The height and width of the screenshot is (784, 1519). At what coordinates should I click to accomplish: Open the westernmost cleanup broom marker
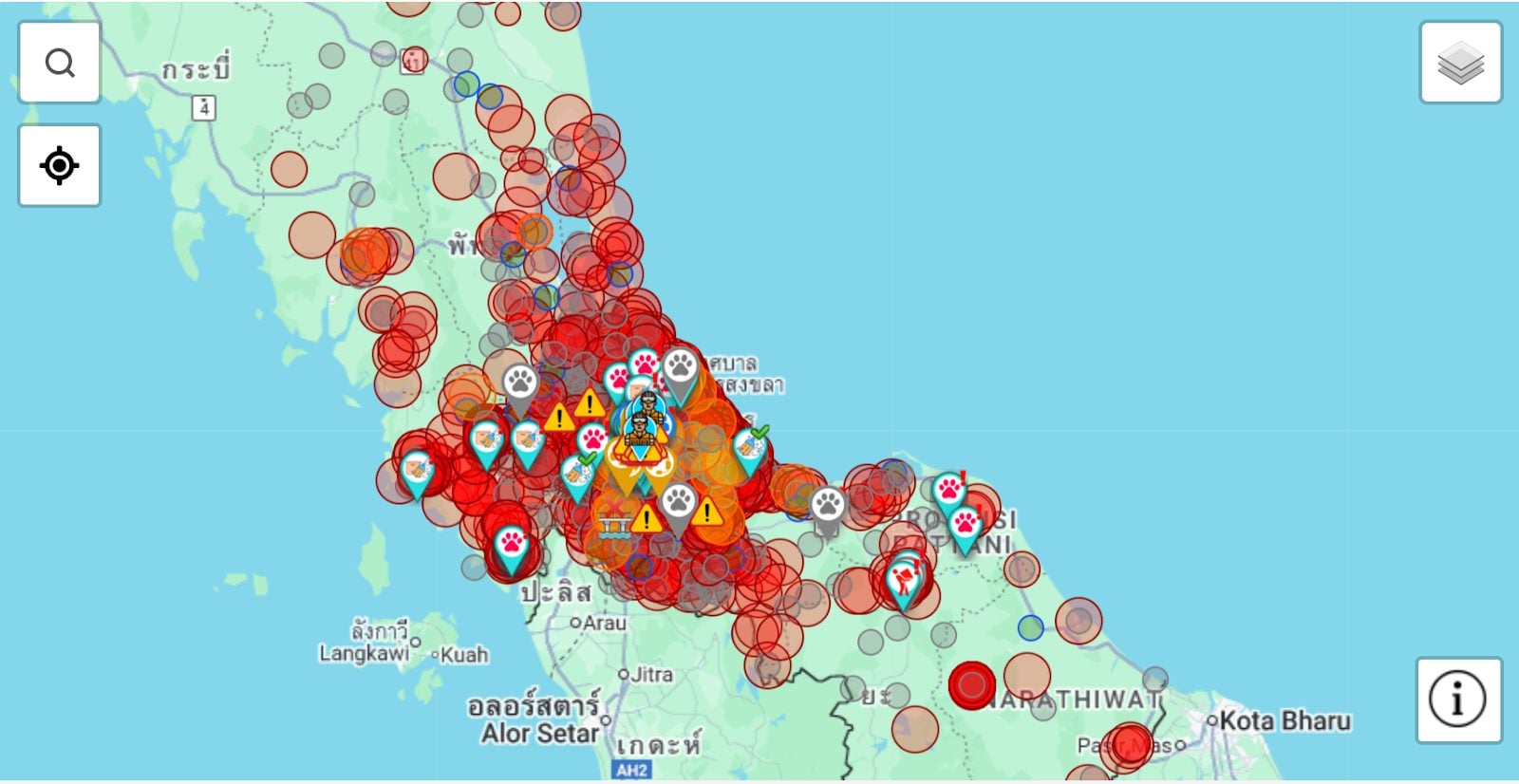tap(417, 470)
